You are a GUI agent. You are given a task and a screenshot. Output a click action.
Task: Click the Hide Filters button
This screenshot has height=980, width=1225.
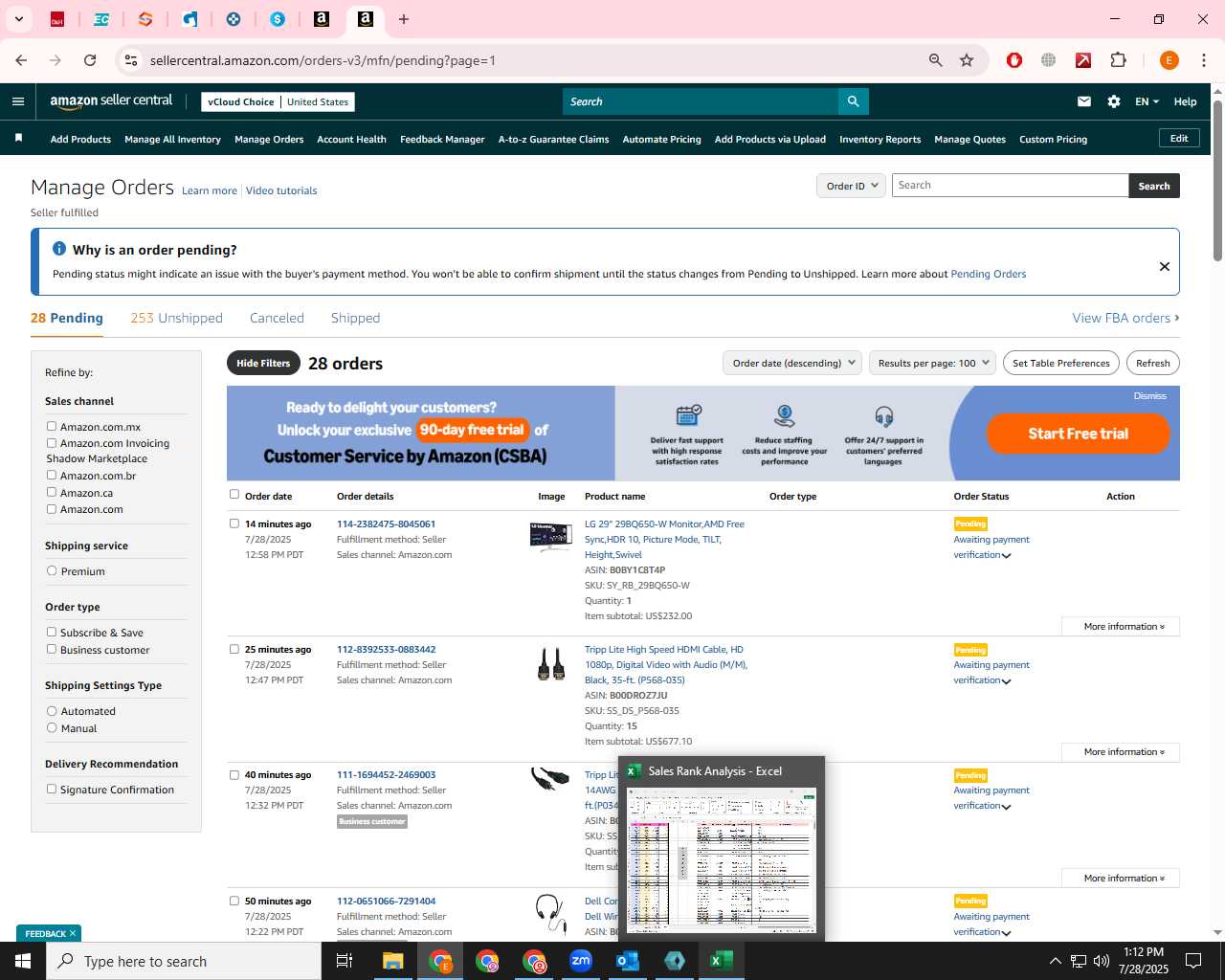coord(263,363)
